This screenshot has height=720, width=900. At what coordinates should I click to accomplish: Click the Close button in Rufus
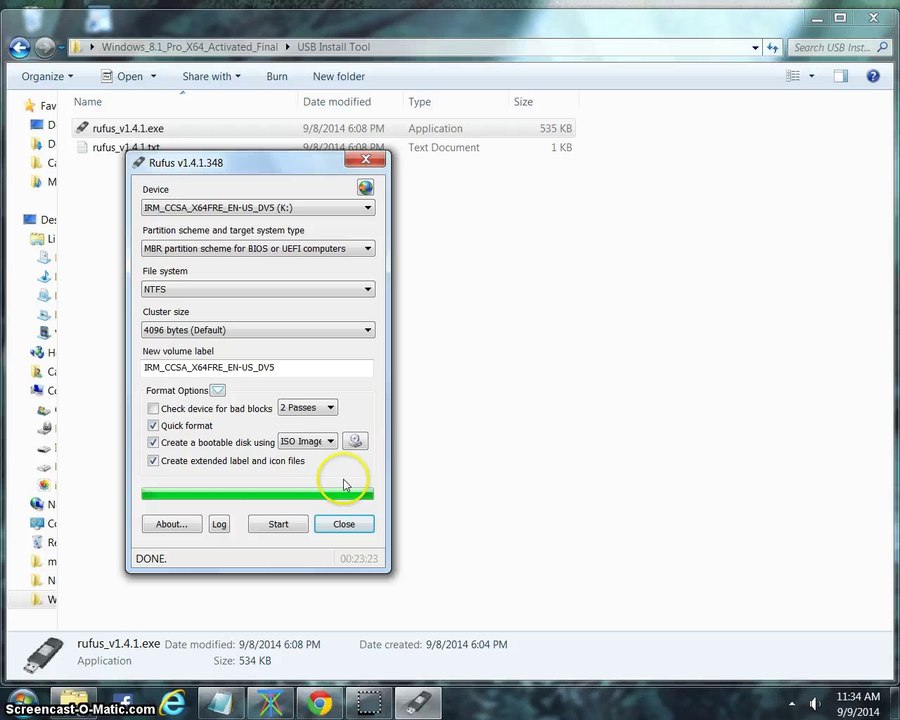point(344,524)
